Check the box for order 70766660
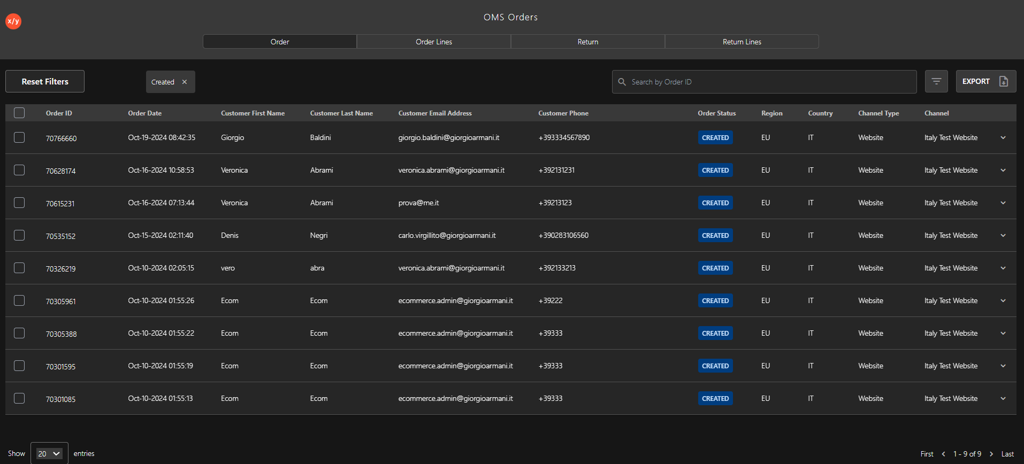Viewport: 1024px width, 464px height. pyautogui.click(x=19, y=137)
